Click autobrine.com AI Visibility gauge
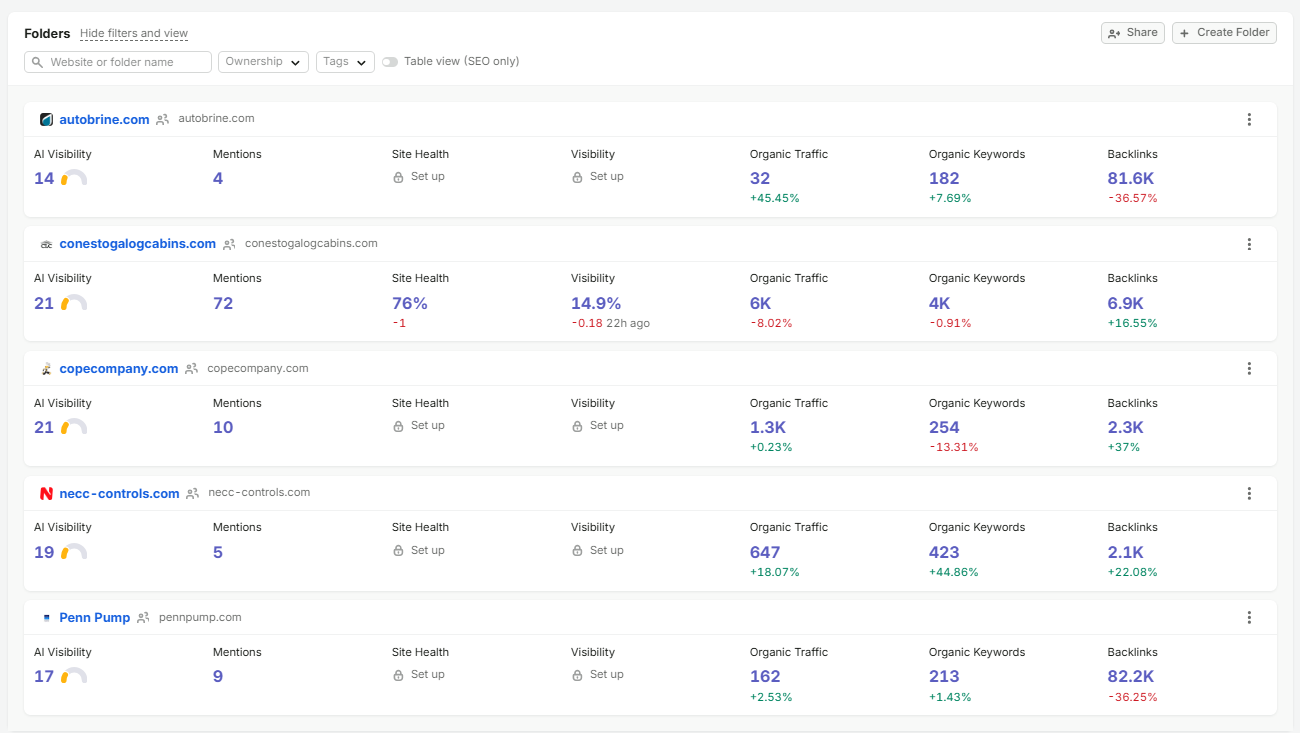The image size is (1300, 733). click(74, 179)
